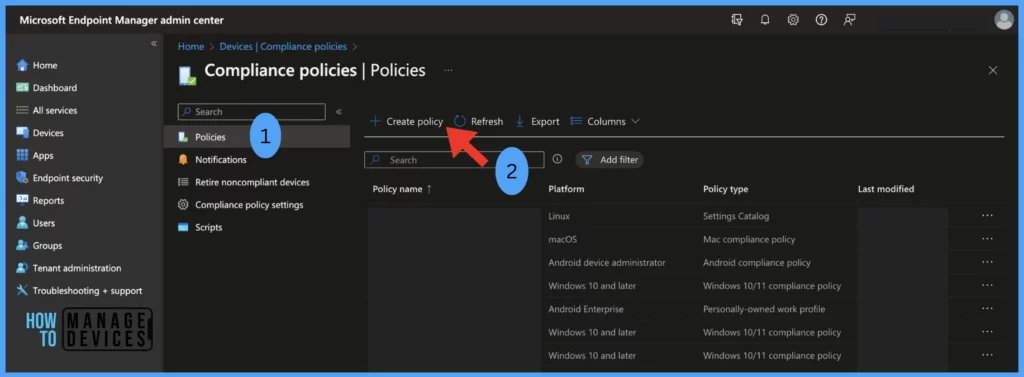The image size is (1024, 377).
Task: Click the info icon beside search
Action: 557,159
